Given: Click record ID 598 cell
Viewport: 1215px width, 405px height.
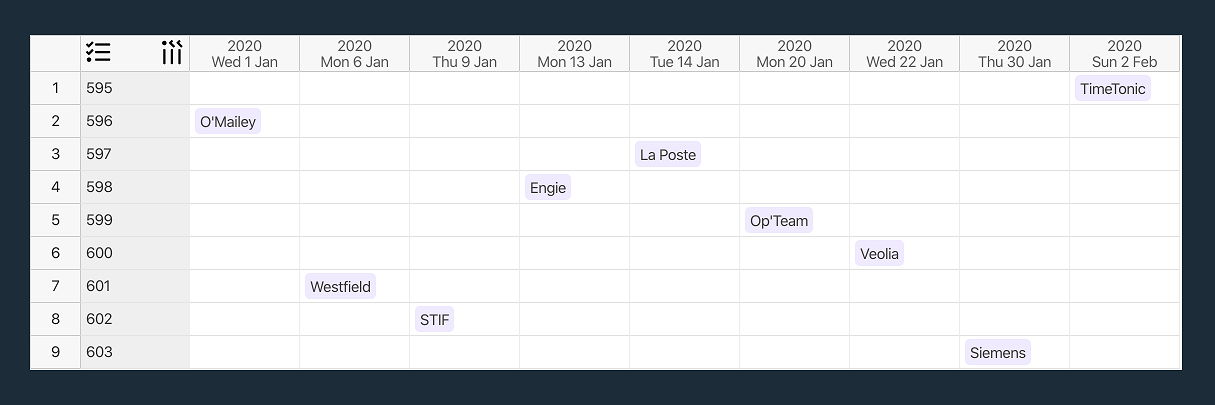Looking at the screenshot, I should 135,187.
